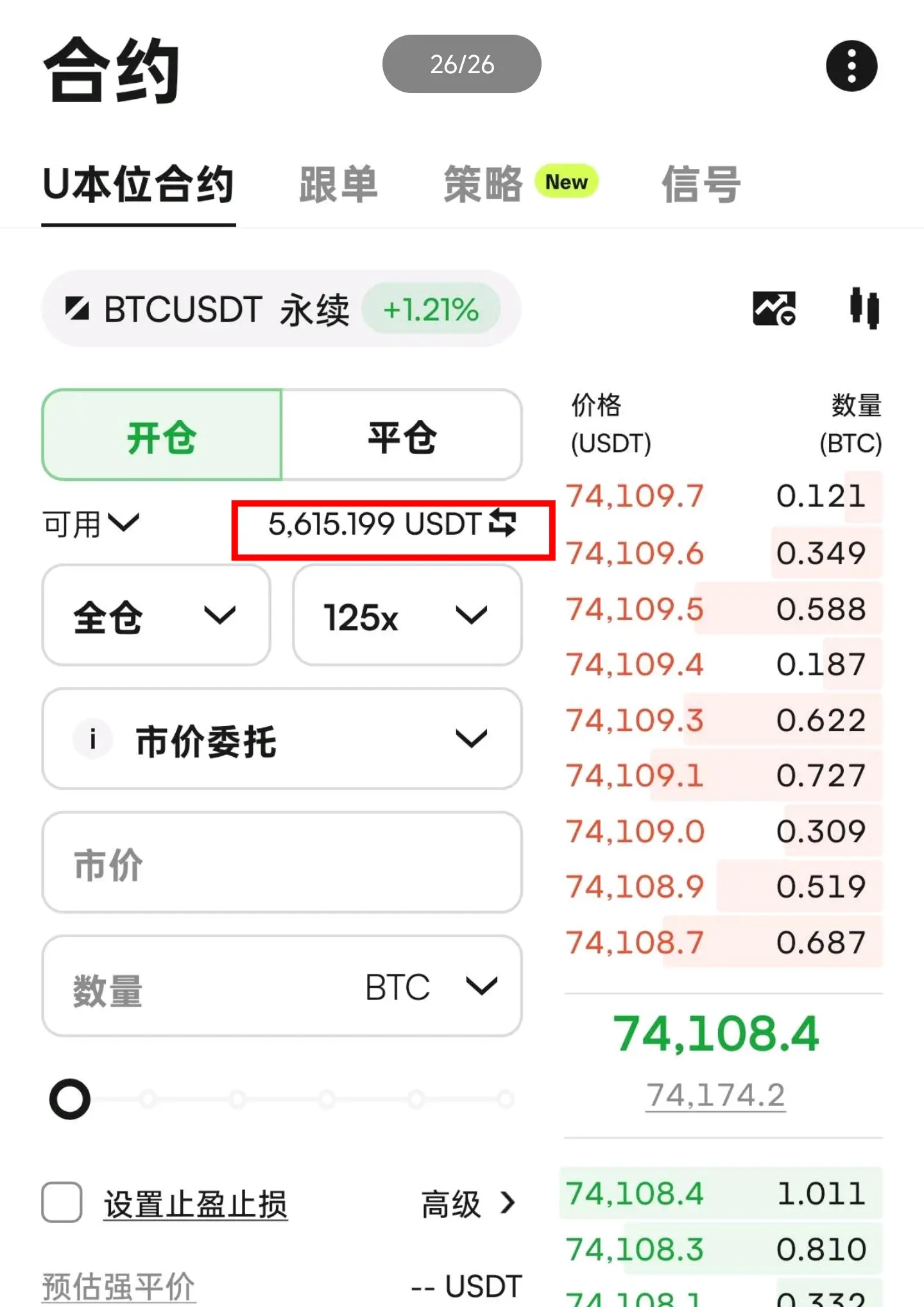Select ask price 74,109.5
This screenshot has height=1307, width=924.
[x=635, y=609]
